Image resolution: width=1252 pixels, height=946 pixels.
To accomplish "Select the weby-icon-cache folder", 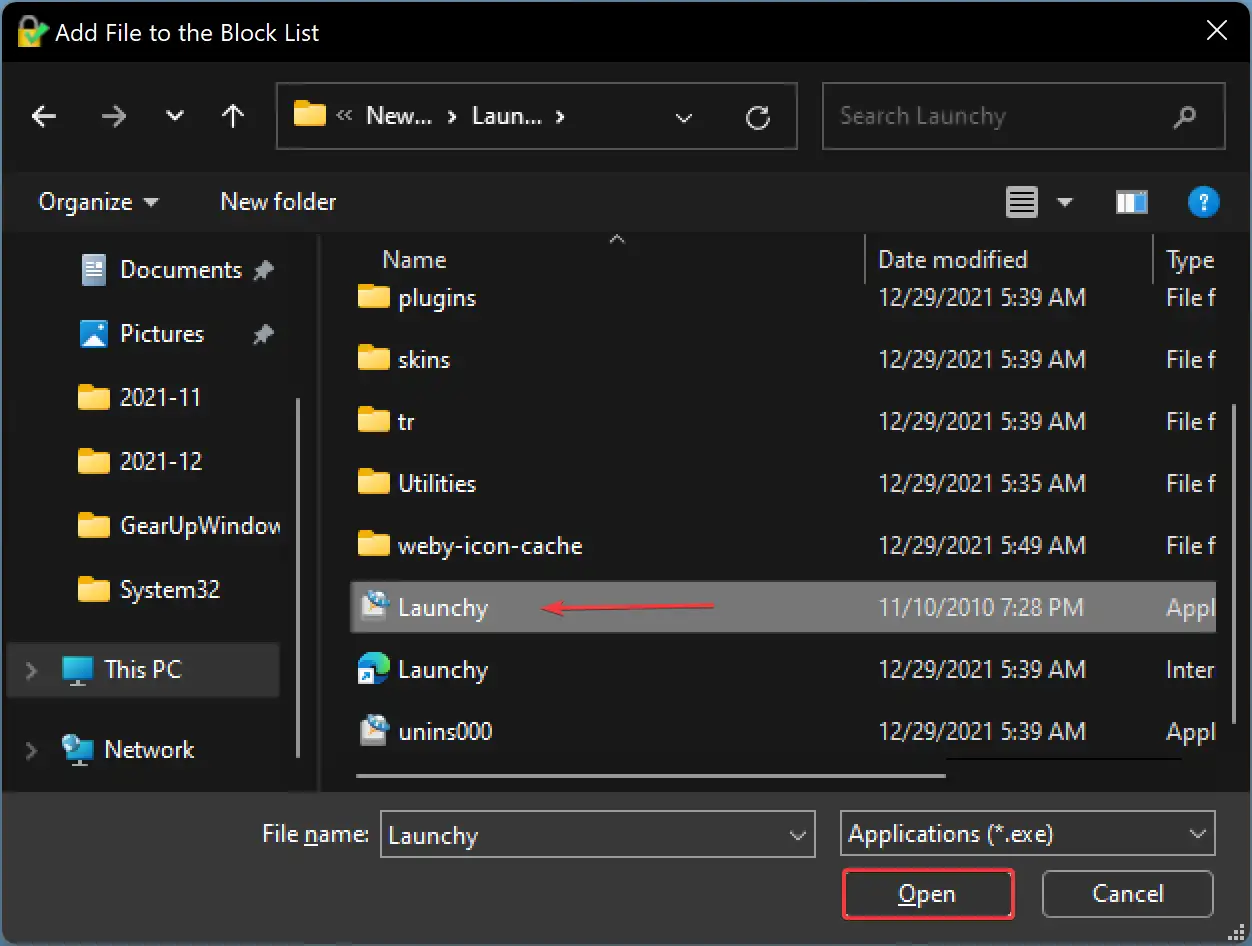I will (x=490, y=546).
